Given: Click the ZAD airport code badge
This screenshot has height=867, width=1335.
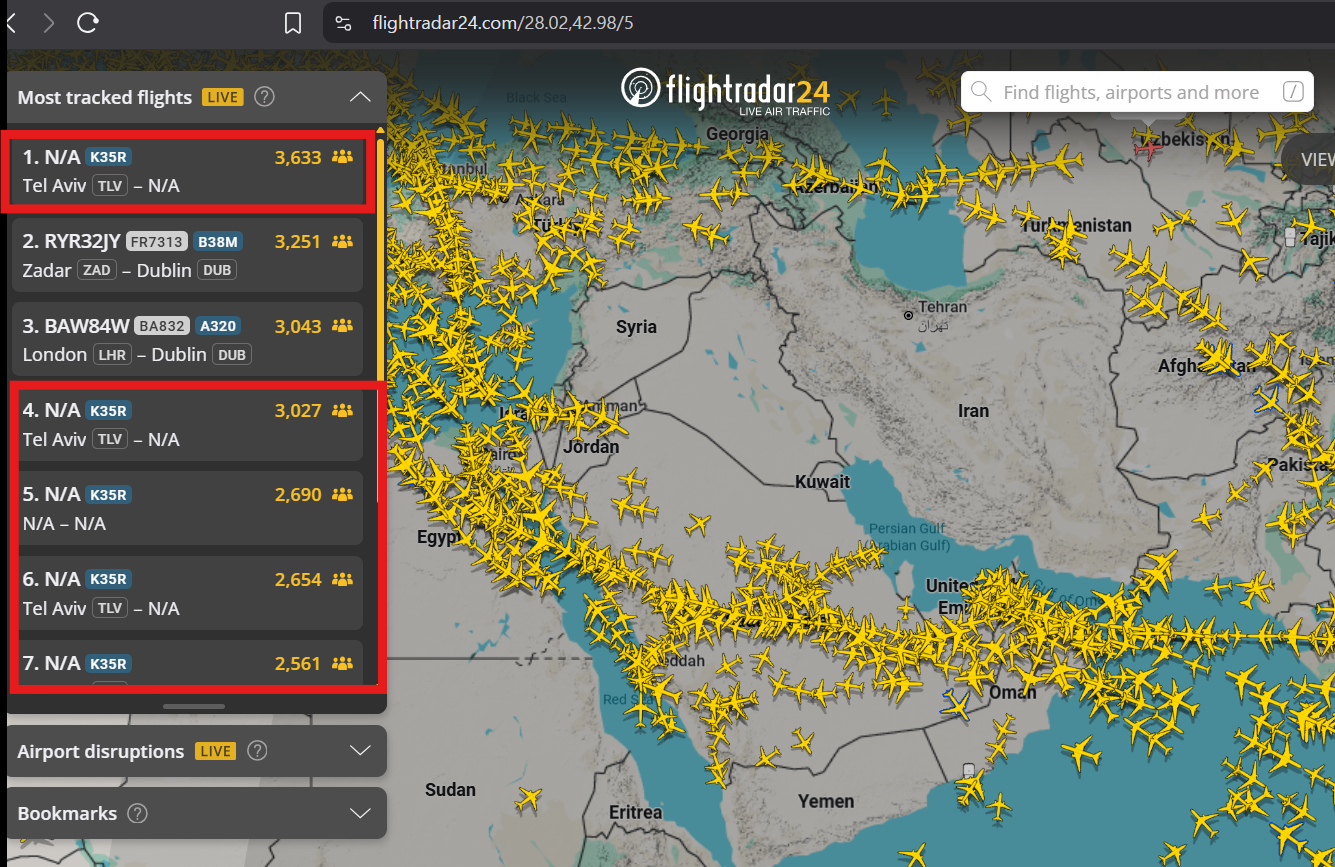Looking at the screenshot, I should [x=98, y=270].
